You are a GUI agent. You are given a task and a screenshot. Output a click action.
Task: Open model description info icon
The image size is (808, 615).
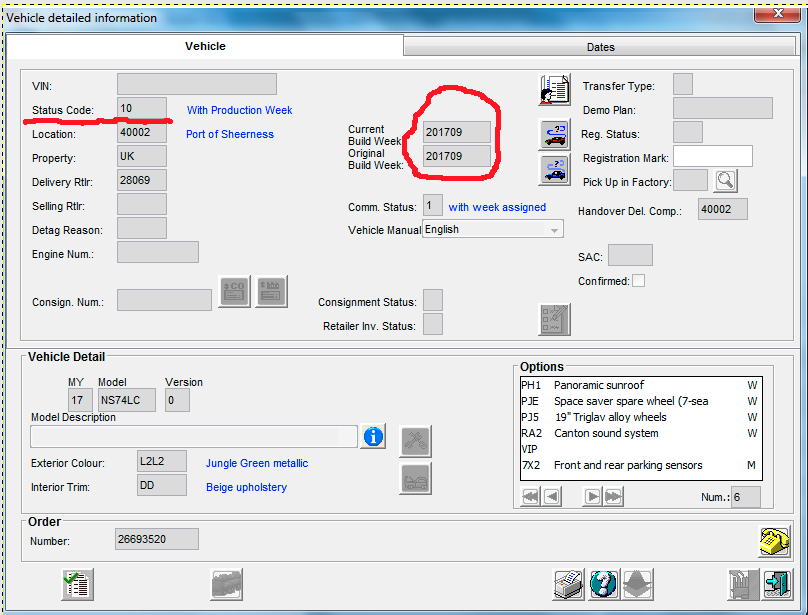coord(373,437)
